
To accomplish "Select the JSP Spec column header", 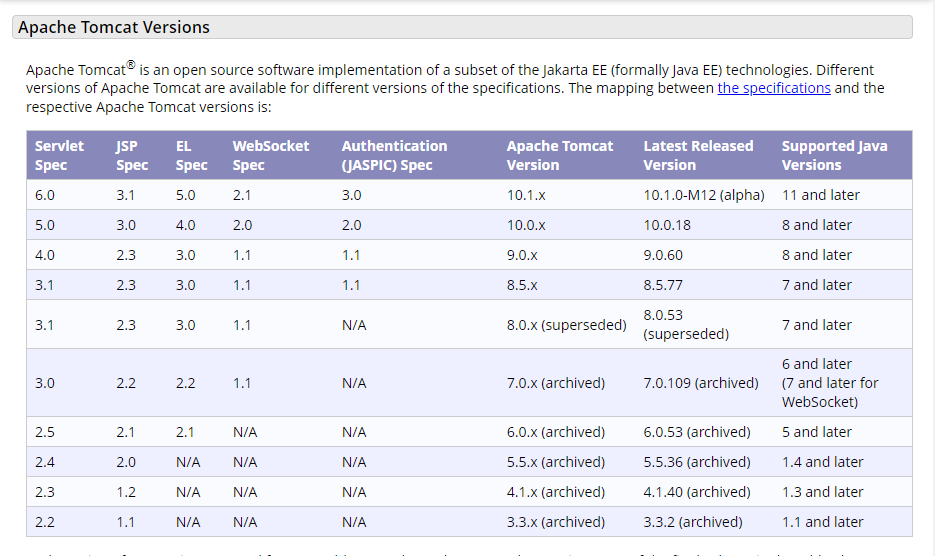I will (x=132, y=155).
